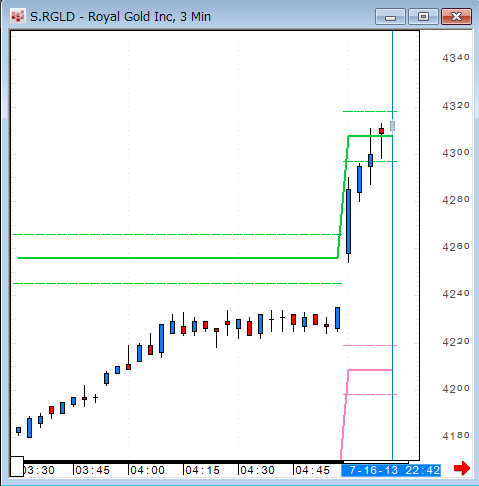Click the solid green indicator line near 4255
The height and width of the screenshot is (486, 479).
[178, 258]
